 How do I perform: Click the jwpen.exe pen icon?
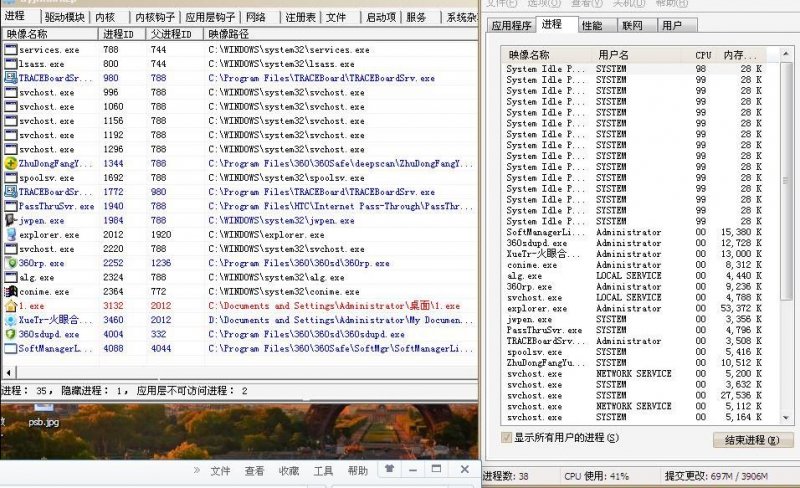click(x=11, y=221)
